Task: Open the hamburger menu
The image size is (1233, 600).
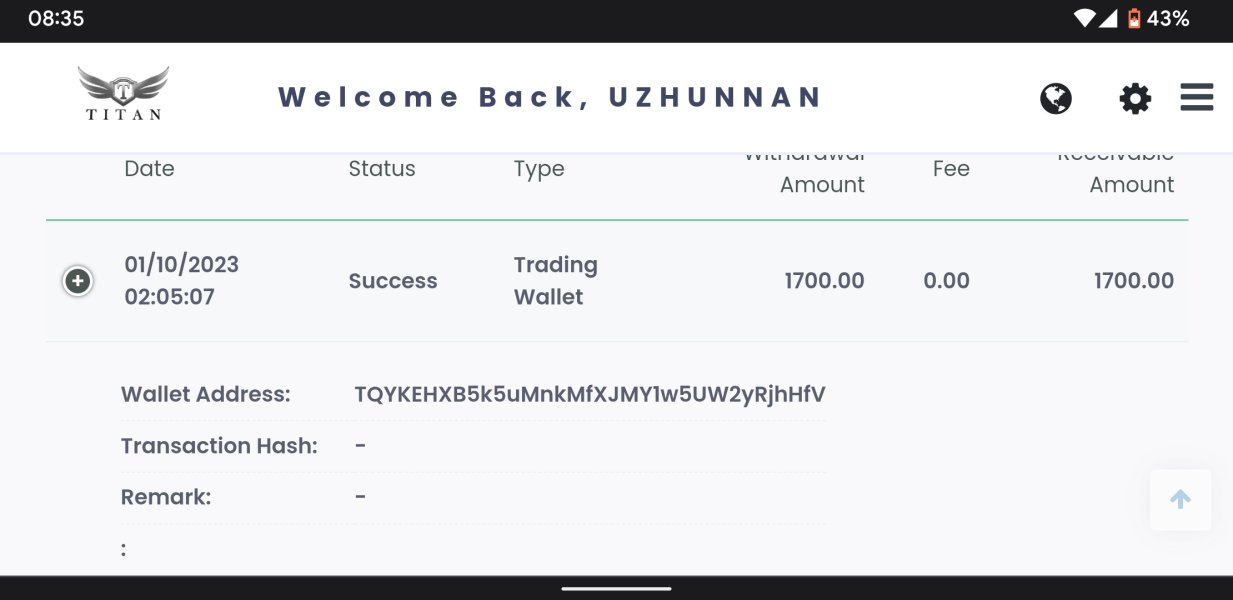Action: (1197, 97)
